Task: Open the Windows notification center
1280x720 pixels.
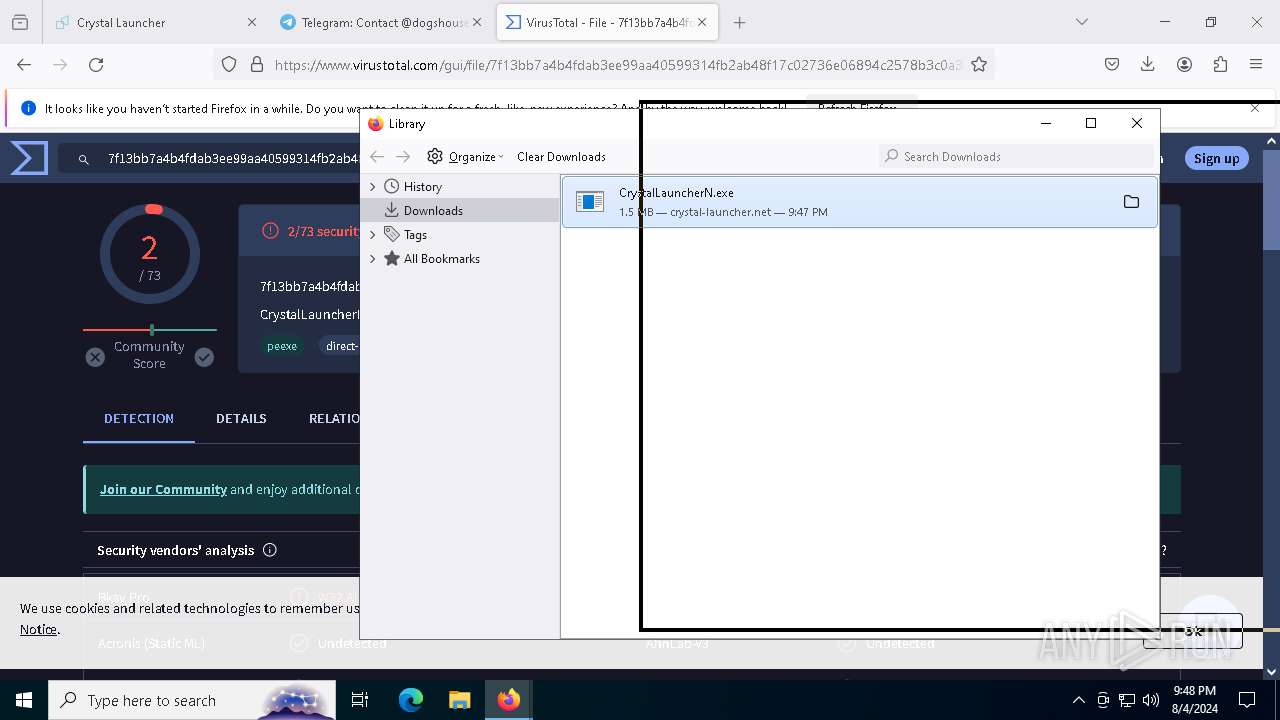Action: 1247,700
